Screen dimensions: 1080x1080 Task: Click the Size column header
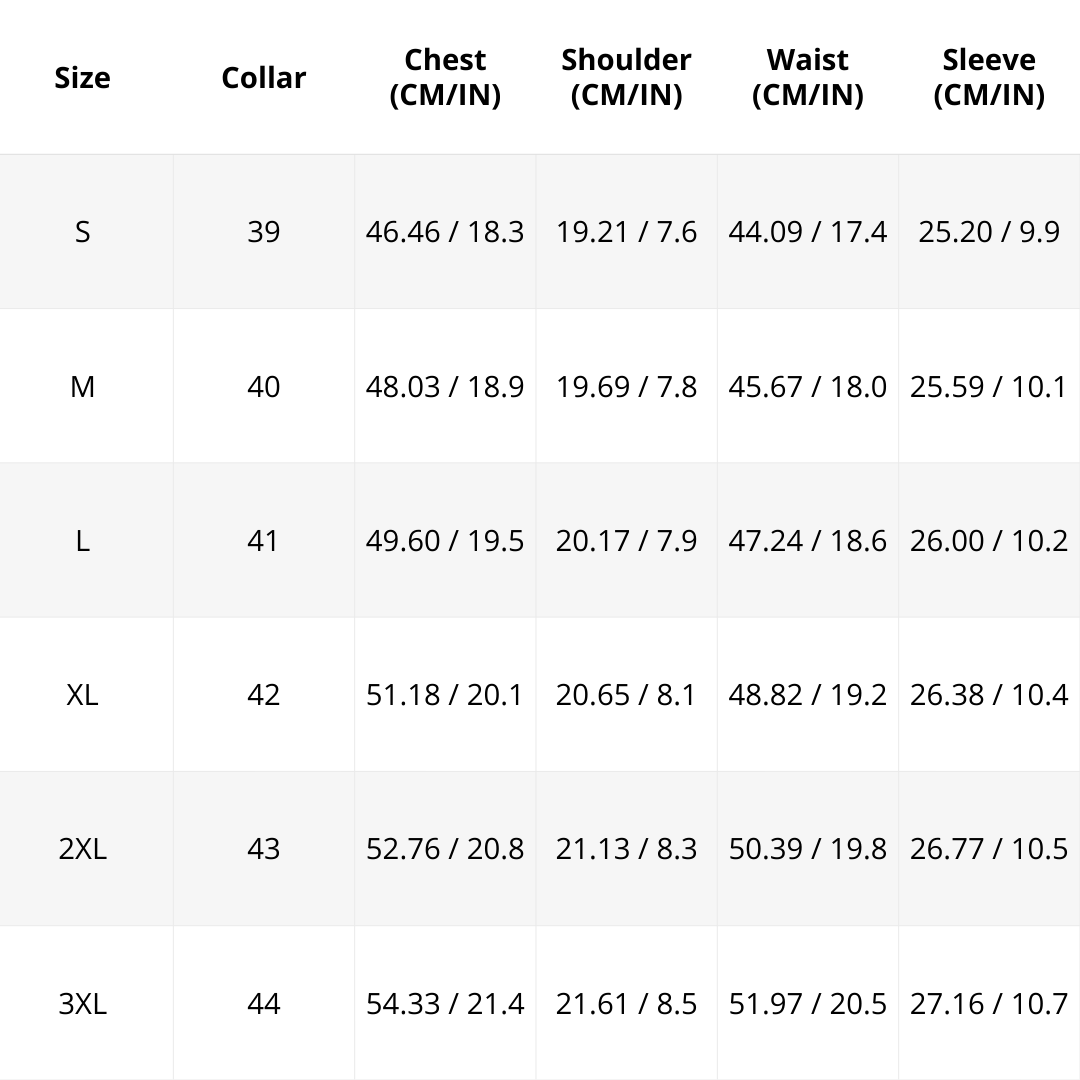pos(82,77)
